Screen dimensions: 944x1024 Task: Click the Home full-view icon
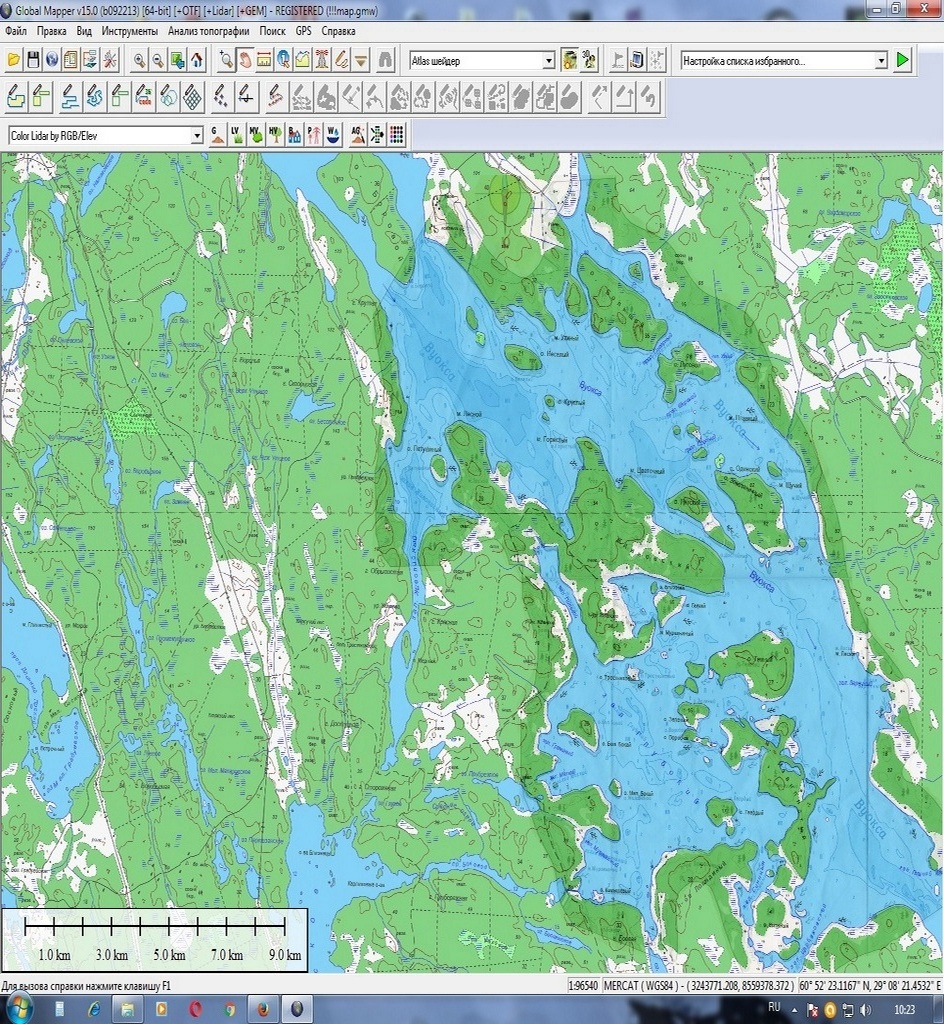pyautogui.click(x=197, y=60)
